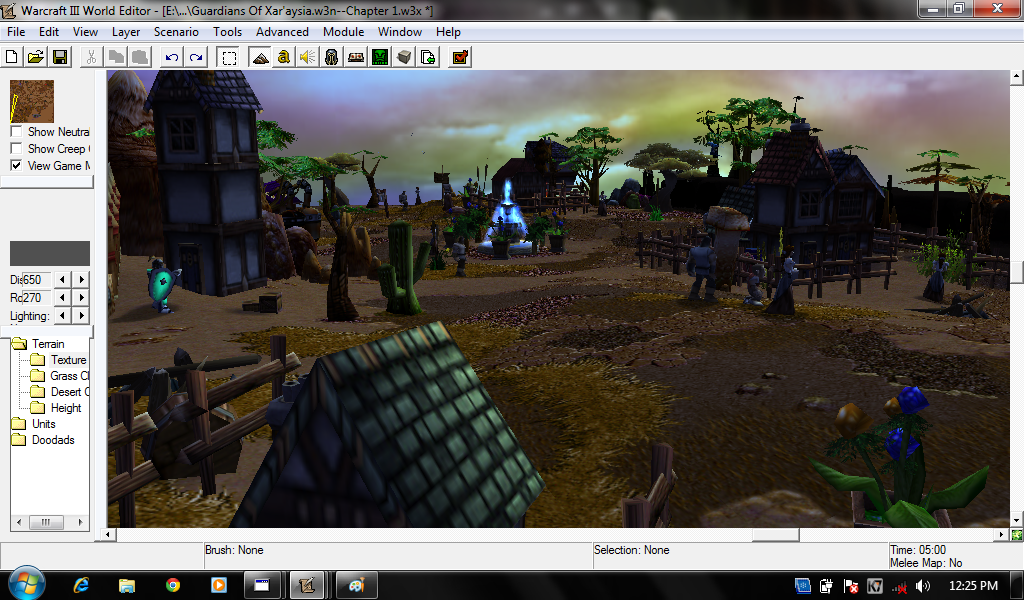Open the Campaign Editor icon

[356, 57]
